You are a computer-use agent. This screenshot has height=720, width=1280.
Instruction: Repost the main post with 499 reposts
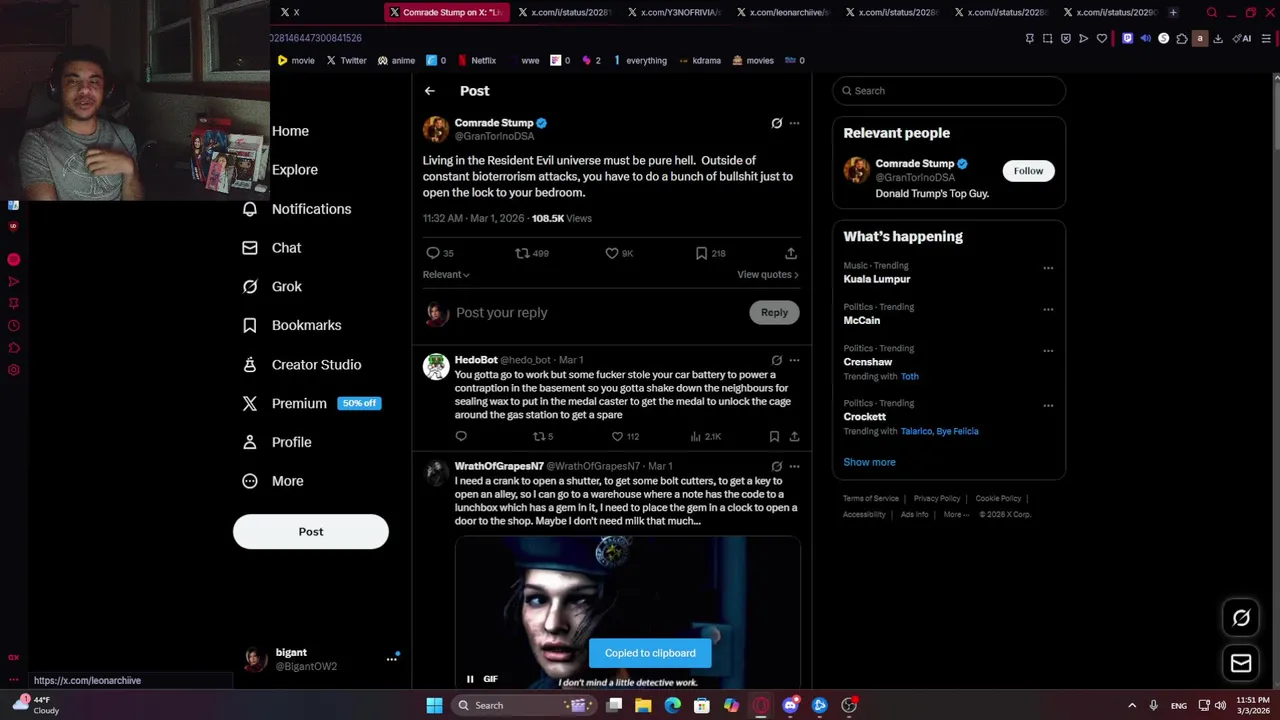522,254
